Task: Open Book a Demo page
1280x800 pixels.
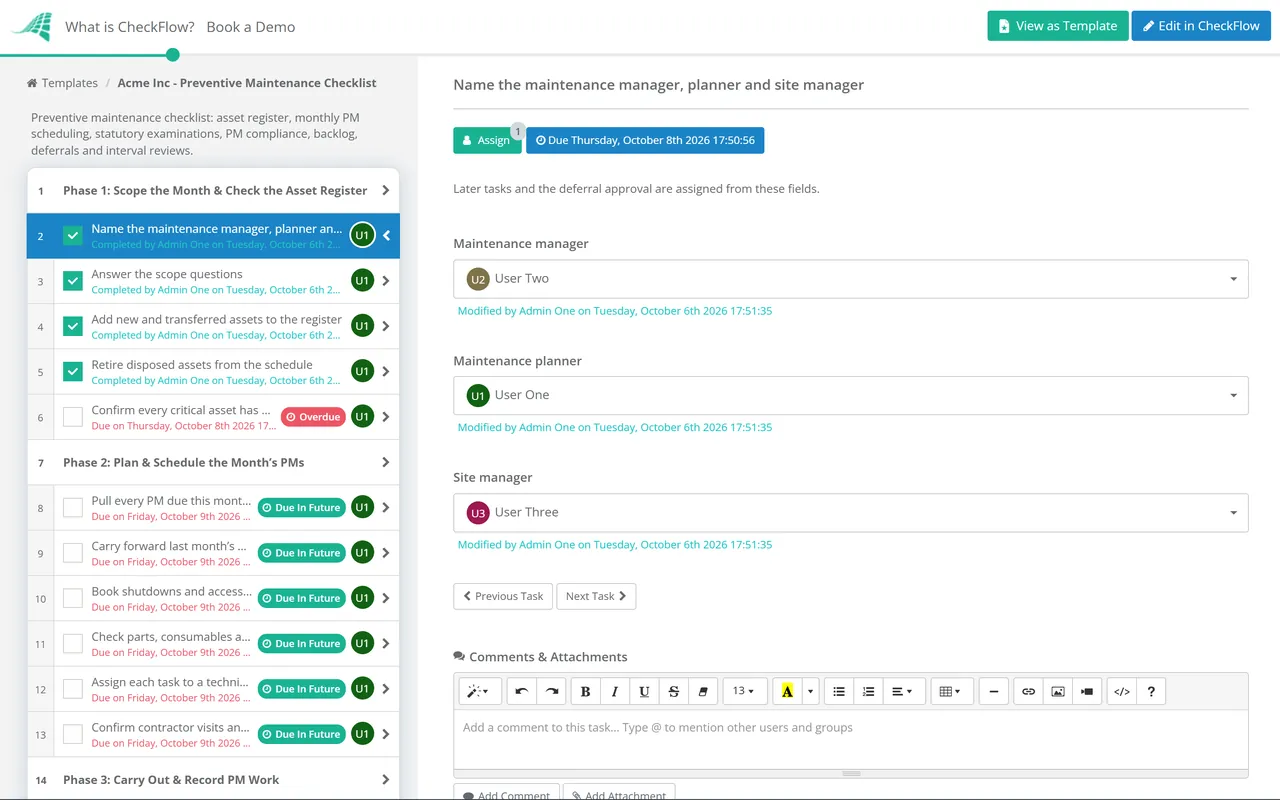Action: (x=251, y=27)
